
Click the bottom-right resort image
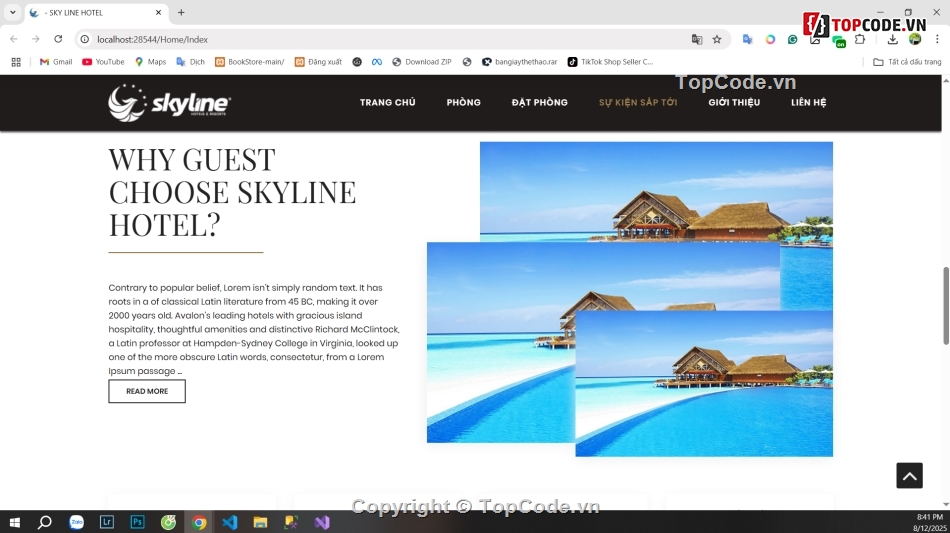704,383
